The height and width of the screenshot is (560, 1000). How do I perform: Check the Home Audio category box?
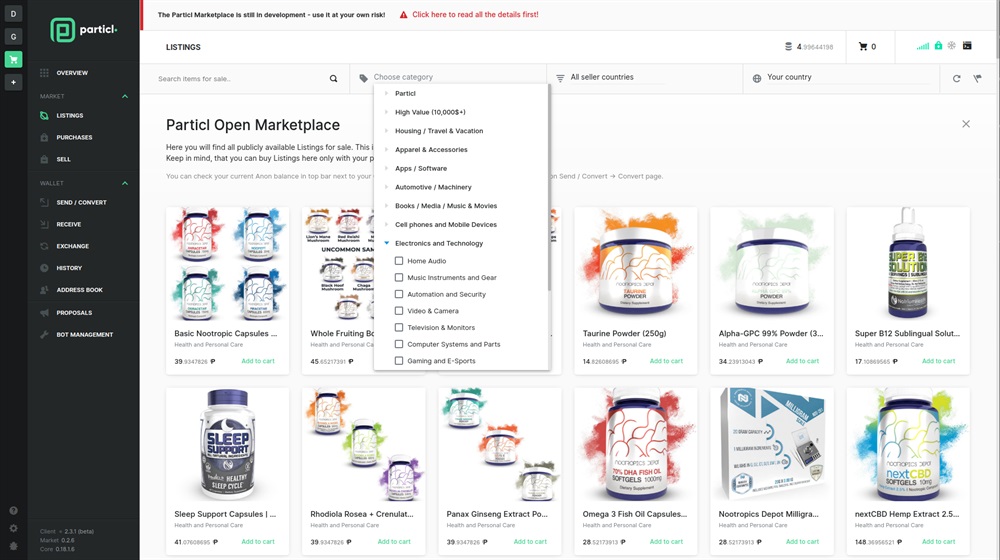pos(399,261)
